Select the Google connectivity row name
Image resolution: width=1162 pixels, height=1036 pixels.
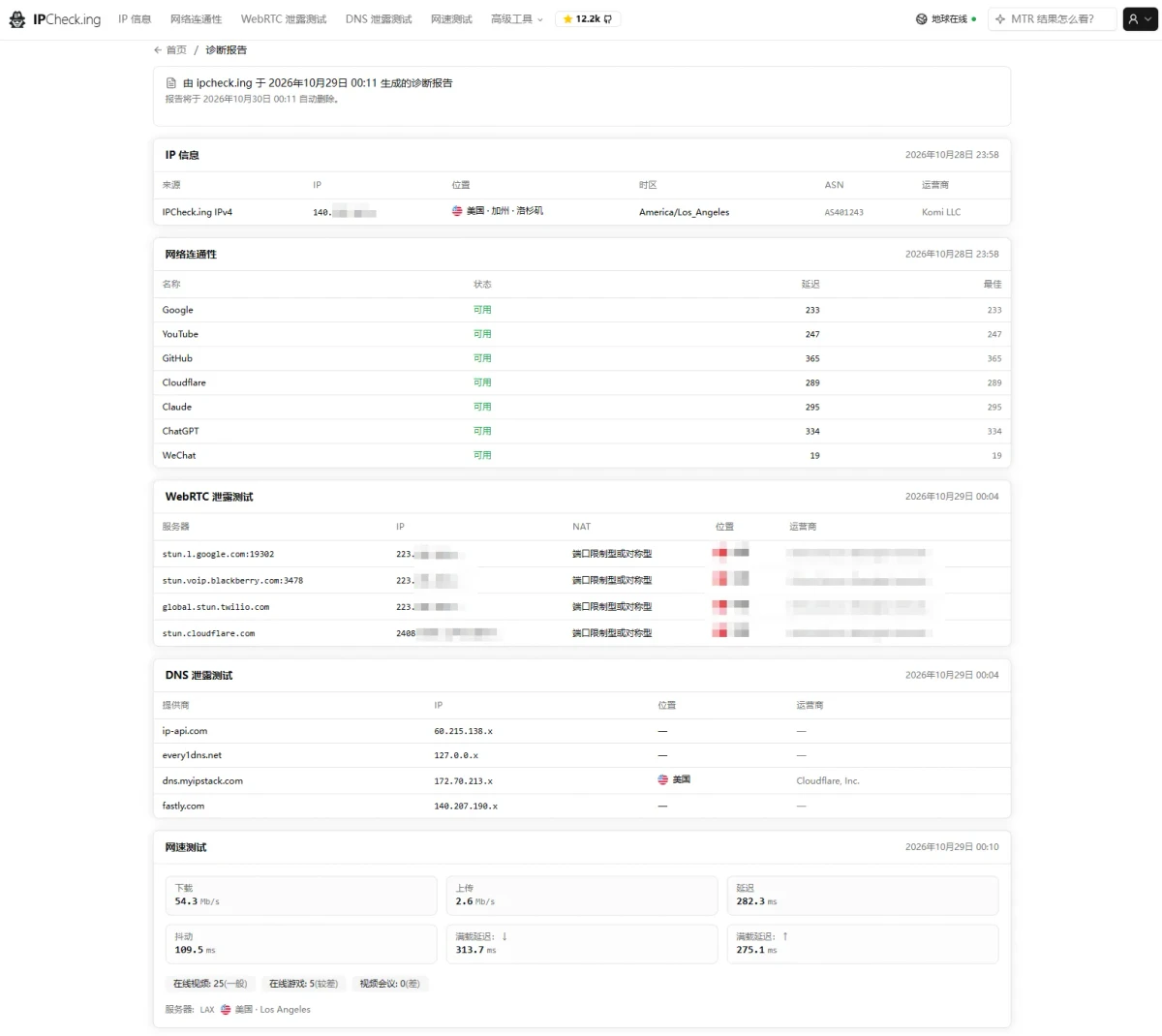coord(177,310)
